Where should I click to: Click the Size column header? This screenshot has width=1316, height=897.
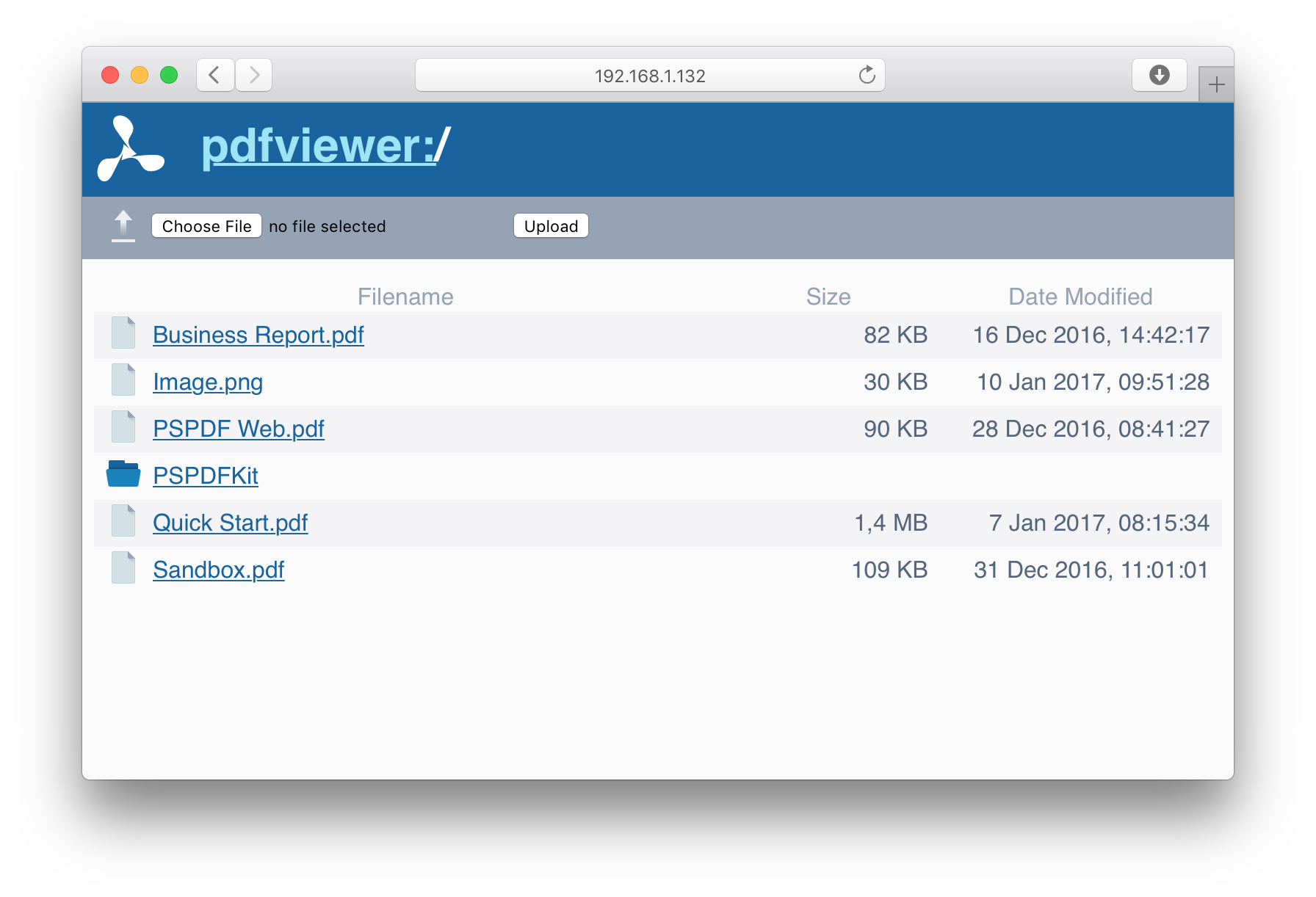[x=828, y=297]
